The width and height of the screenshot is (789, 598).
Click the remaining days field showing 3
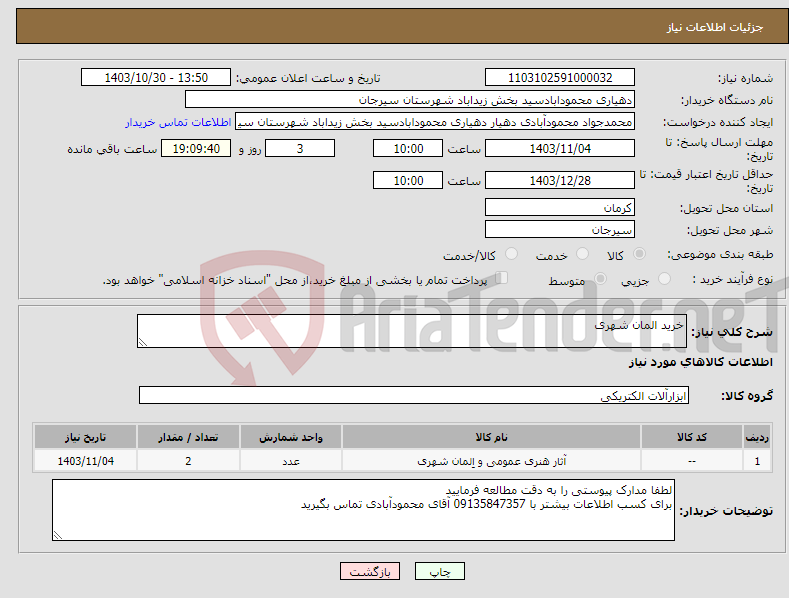click(x=300, y=148)
